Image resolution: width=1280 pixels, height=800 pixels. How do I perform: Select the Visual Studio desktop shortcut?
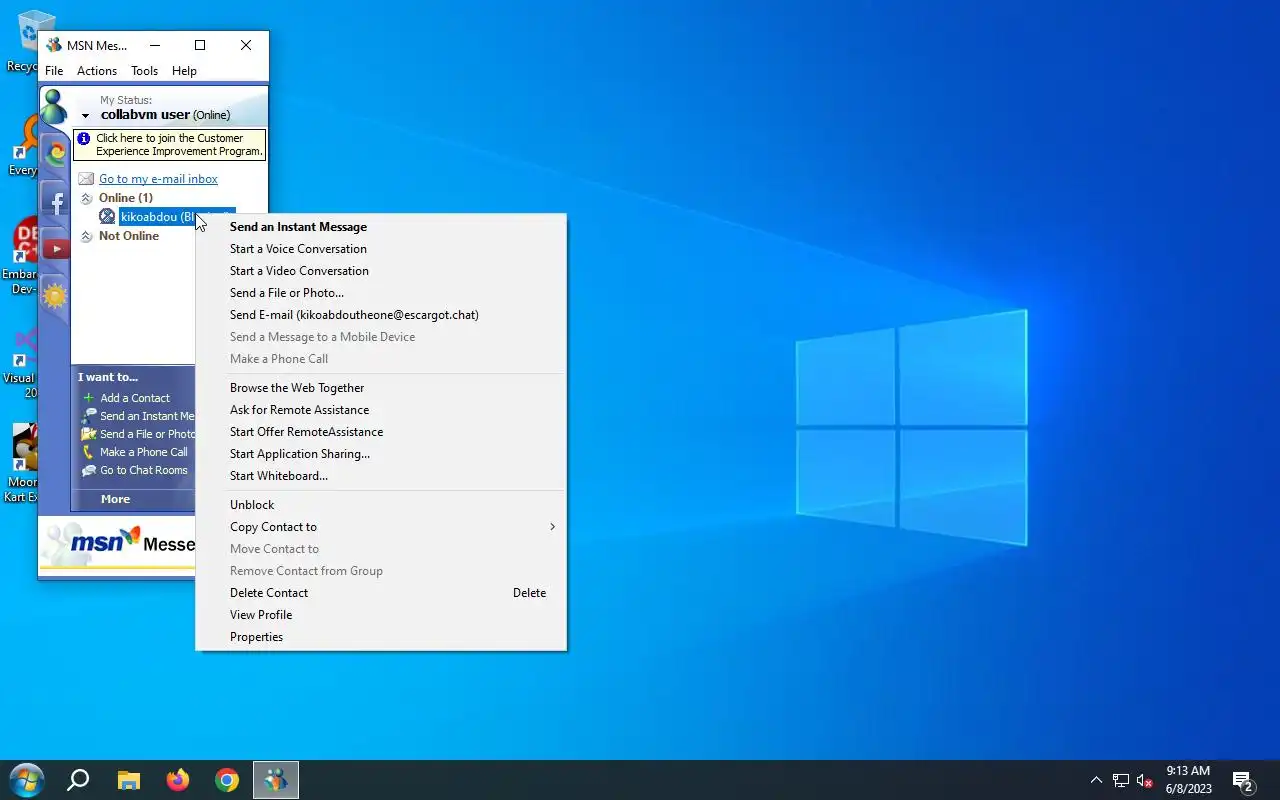tap(22, 360)
